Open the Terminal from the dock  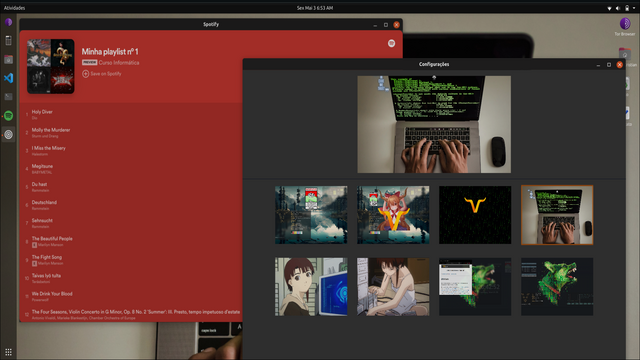[8, 97]
